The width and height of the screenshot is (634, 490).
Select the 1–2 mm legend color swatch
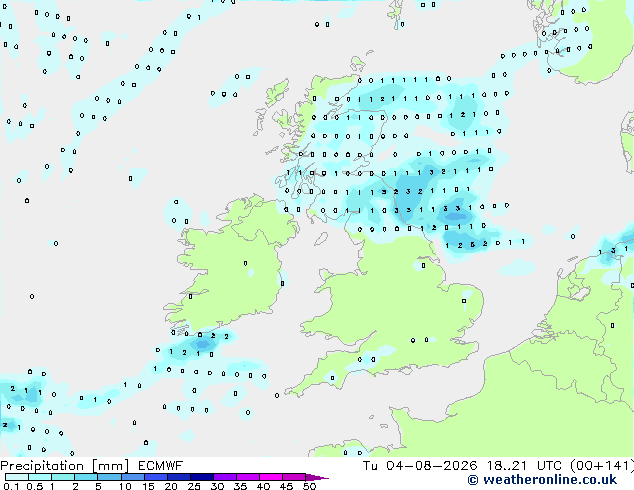[x=63, y=477]
